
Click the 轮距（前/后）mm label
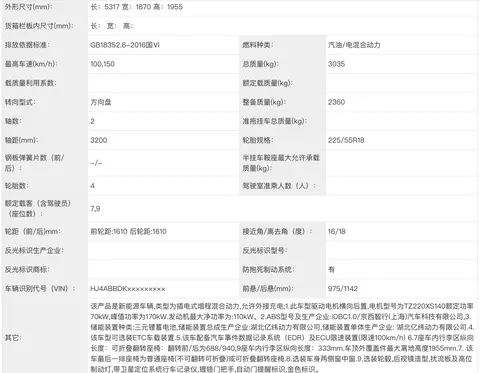[33, 231]
